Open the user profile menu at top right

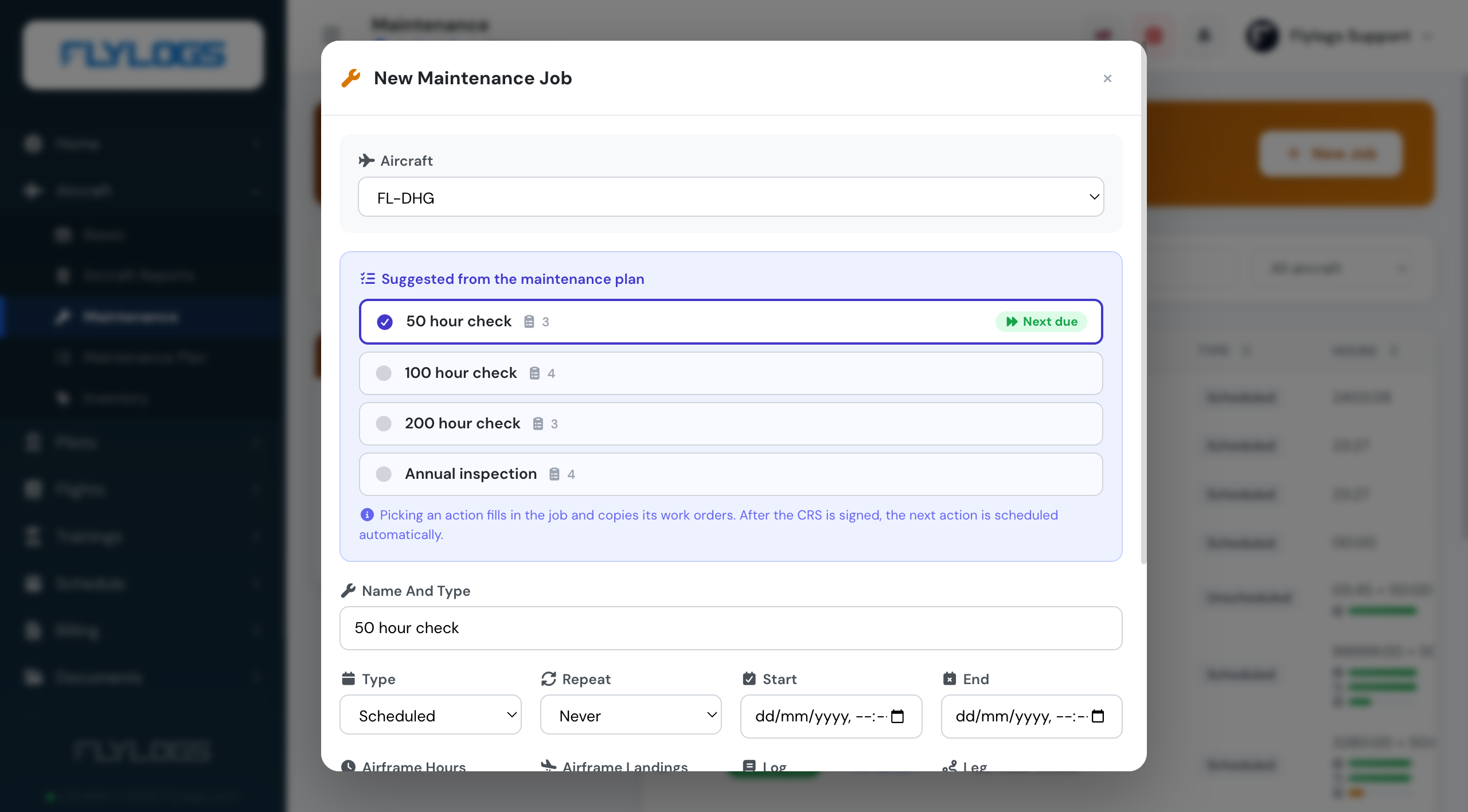(1339, 36)
